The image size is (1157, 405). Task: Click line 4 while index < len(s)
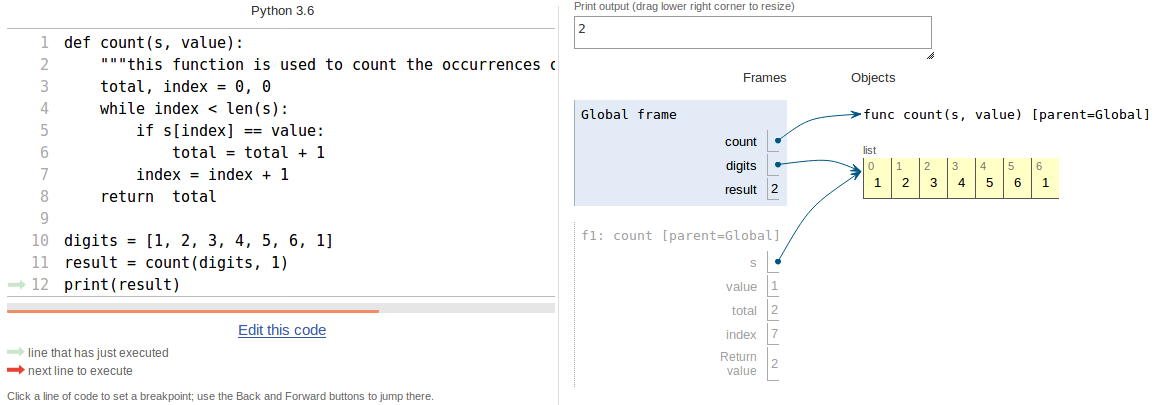(x=194, y=109)
